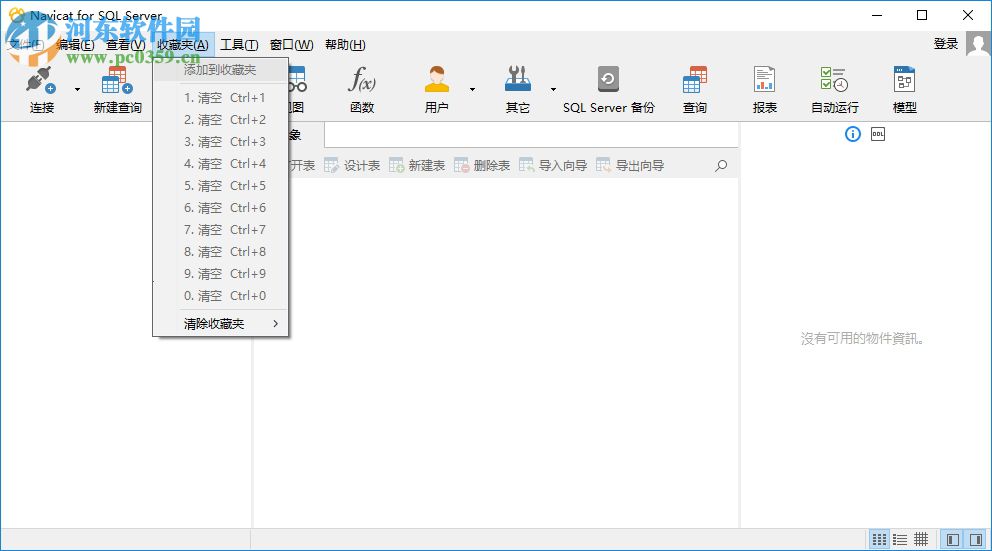Select Add to Favorites (添加到收藏夹)
Viewport: 992px width, 551px height.
click(x=220, y=70)
